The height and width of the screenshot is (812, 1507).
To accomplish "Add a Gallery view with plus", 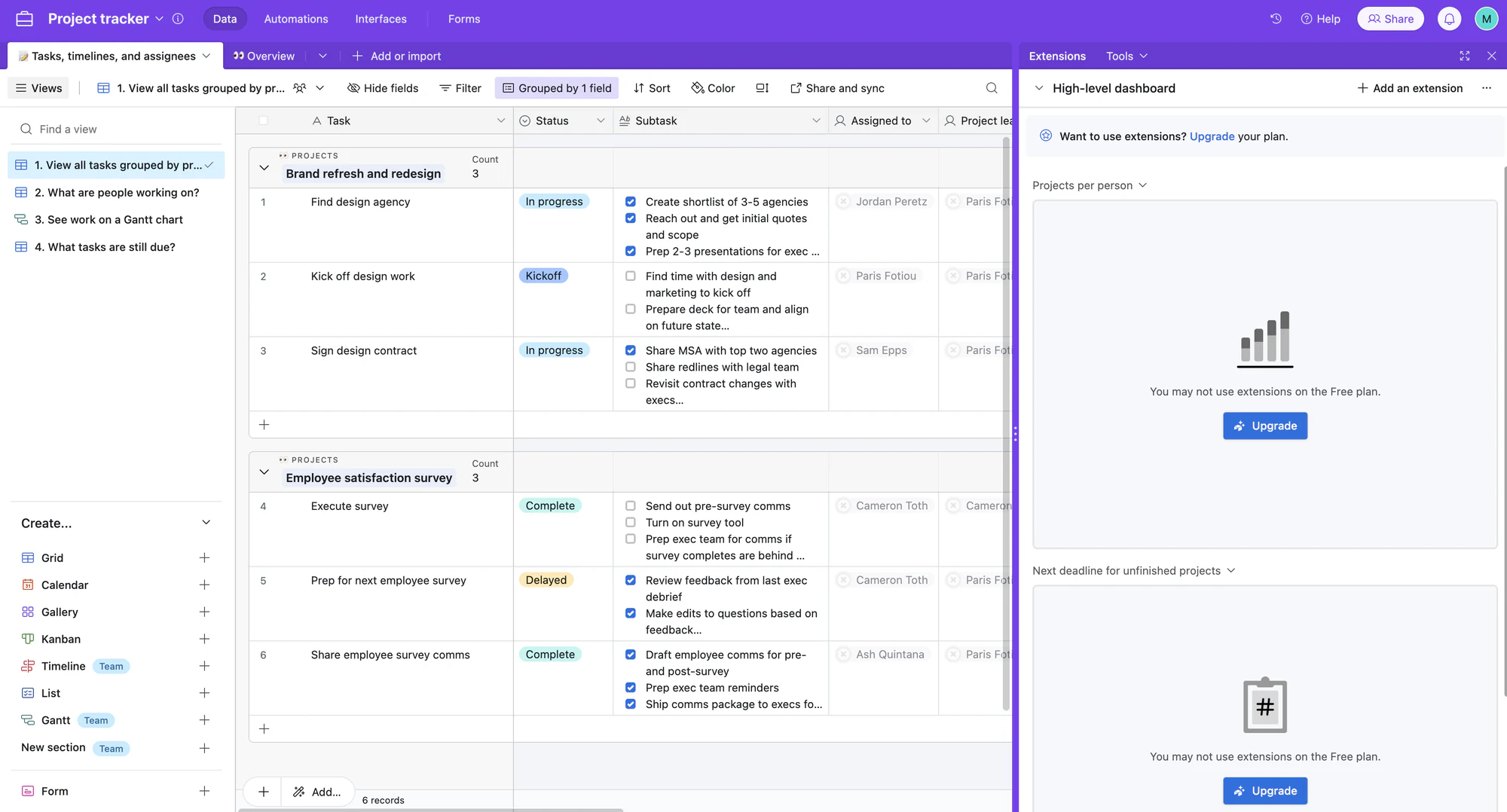I will click(204, 612).
